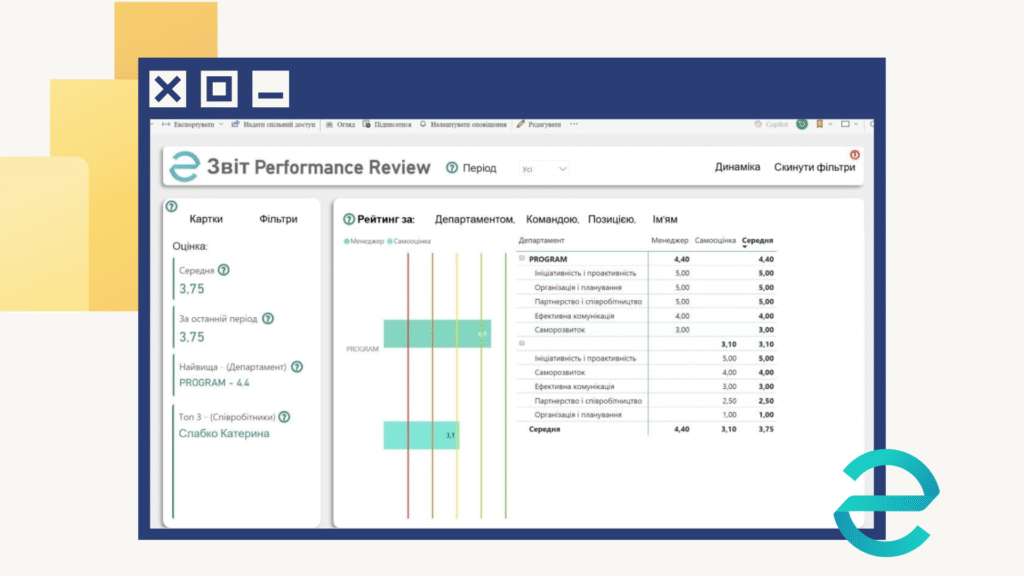Switch to the Фільтри tab
The width and height of the screenshot is (1024, 576).
point(278,219)
